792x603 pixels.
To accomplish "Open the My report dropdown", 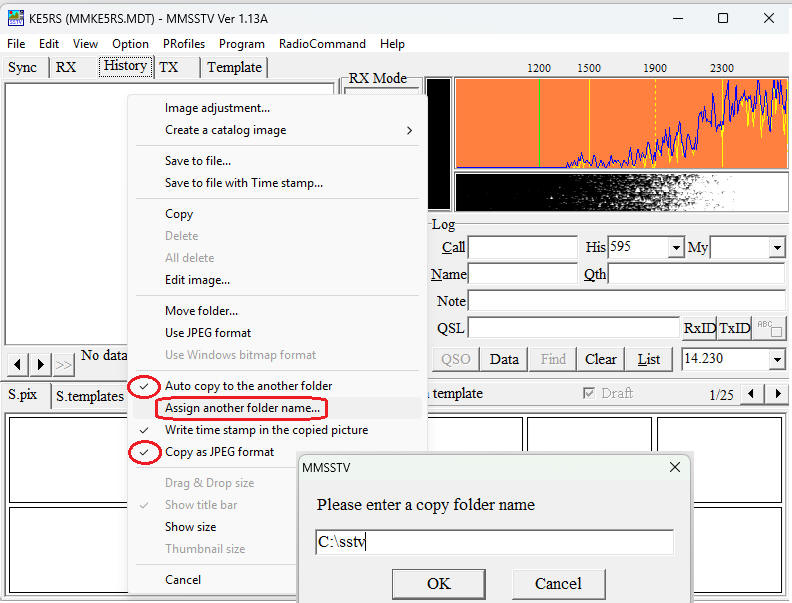I will click(777, 247).
